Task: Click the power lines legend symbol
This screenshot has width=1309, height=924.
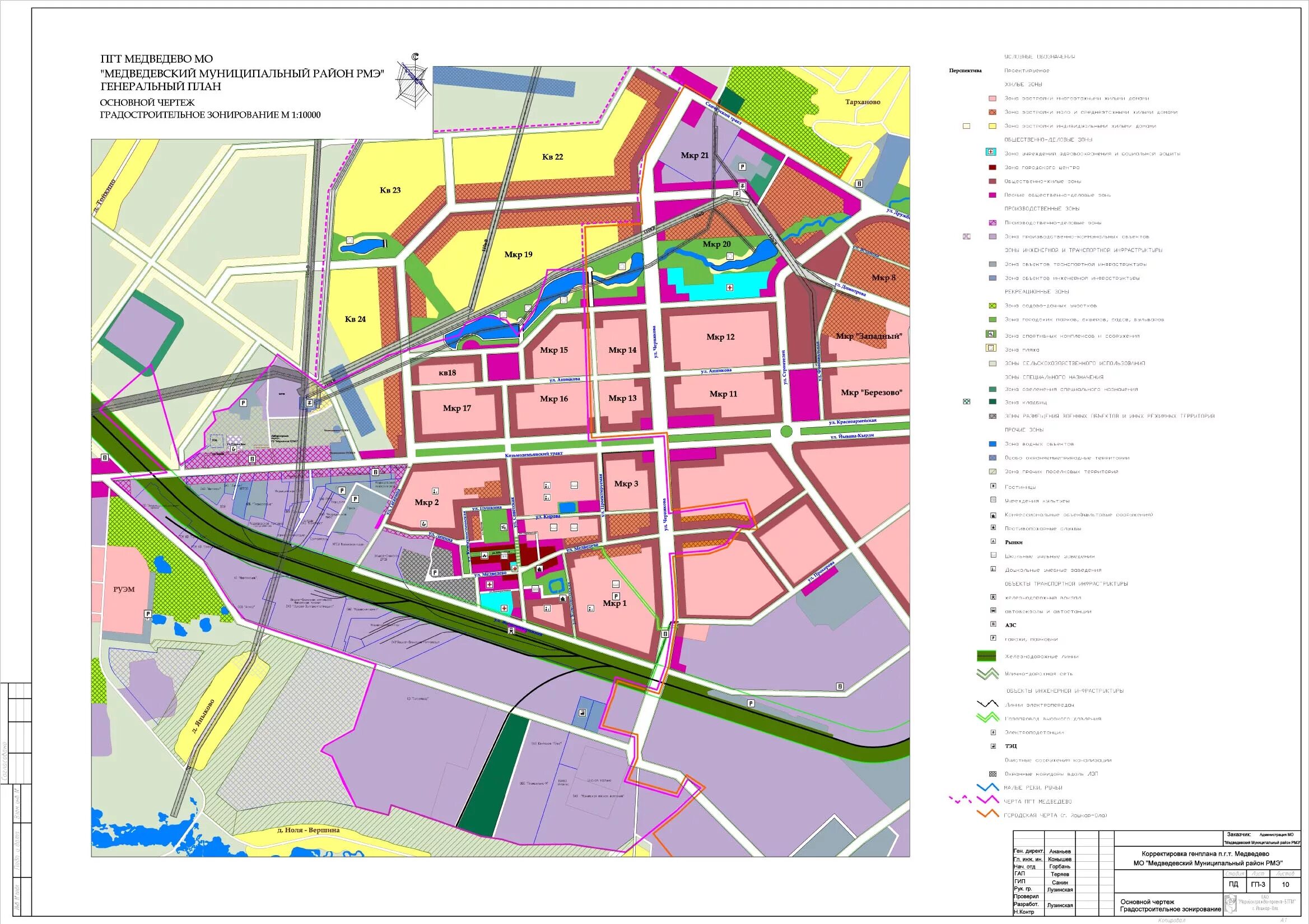Action: click(x=988, y=704)
